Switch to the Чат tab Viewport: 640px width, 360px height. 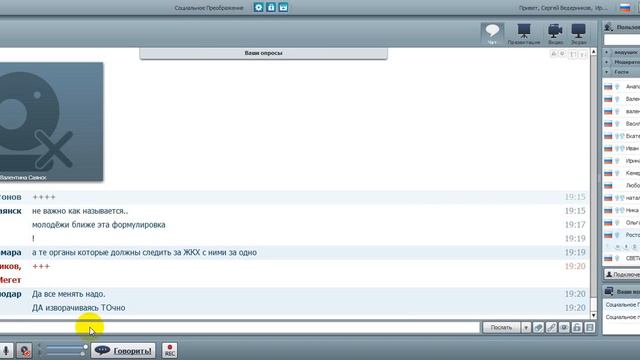492,33
